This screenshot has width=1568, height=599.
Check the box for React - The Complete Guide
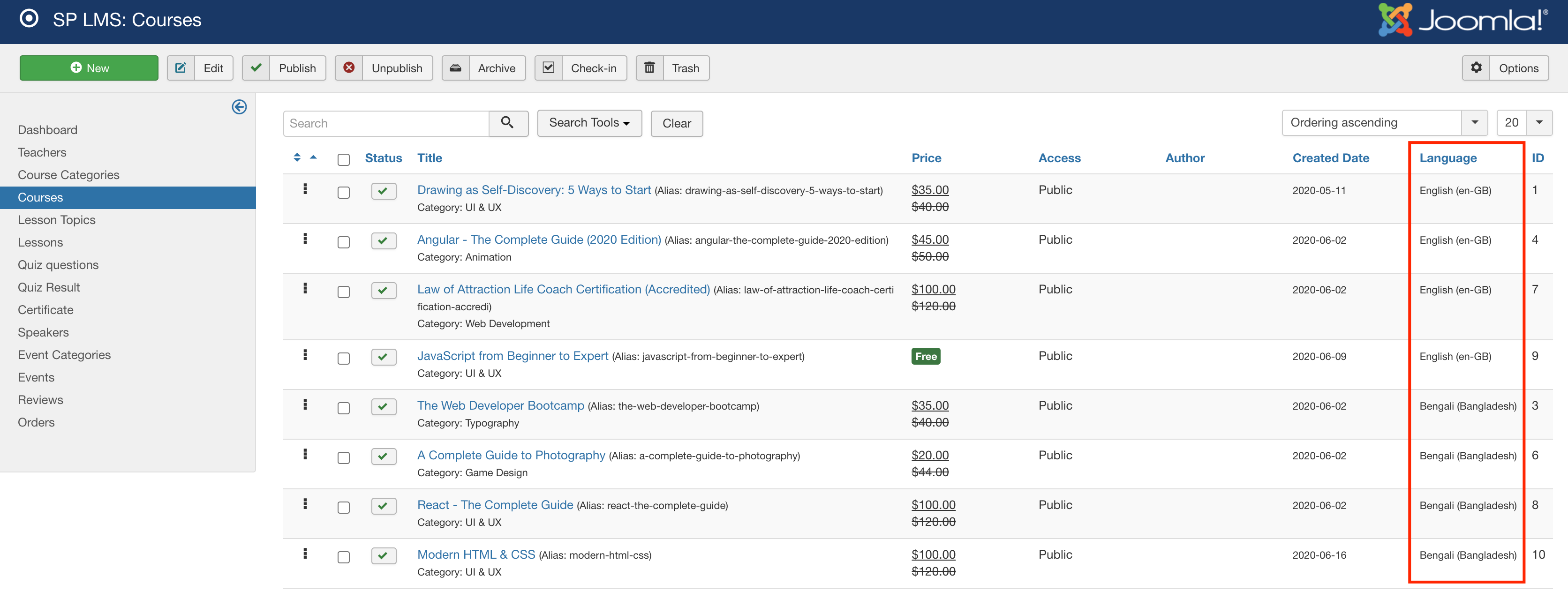pos(343,507)
